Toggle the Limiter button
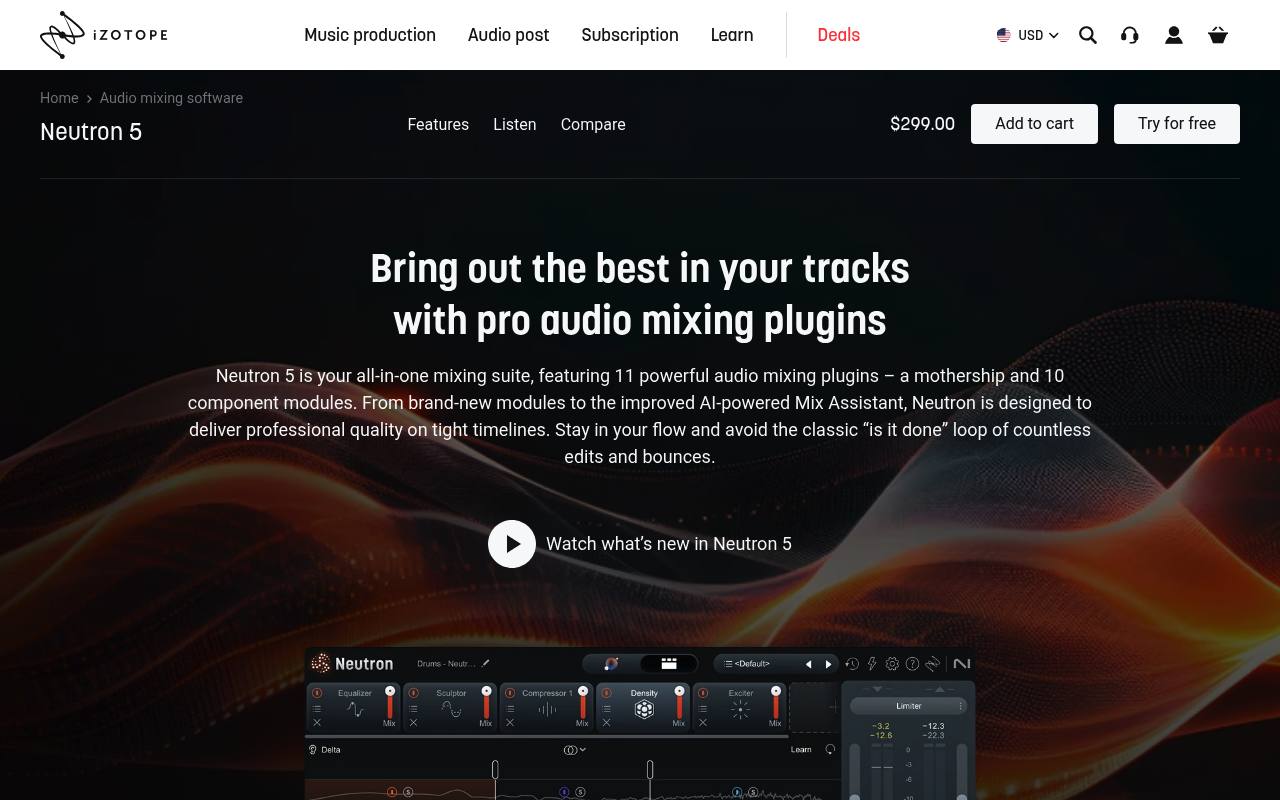 coord(908,706)
